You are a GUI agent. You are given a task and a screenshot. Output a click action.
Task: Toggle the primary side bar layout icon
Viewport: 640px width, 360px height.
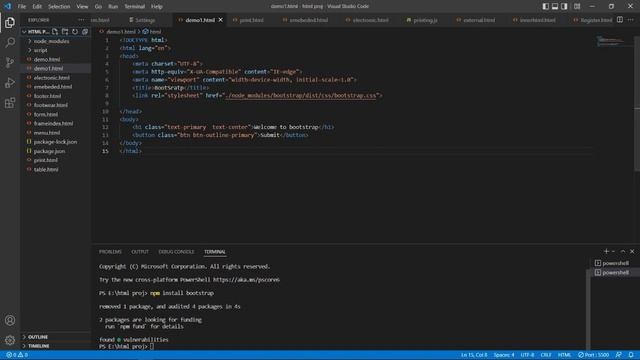[x=546, y=6]
